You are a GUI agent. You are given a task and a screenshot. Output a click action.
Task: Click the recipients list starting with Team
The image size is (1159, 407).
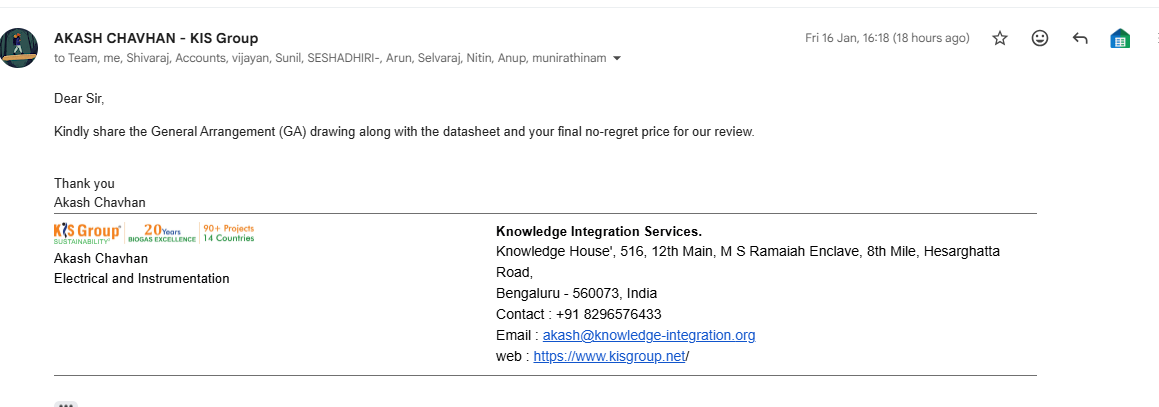point(330,58)
